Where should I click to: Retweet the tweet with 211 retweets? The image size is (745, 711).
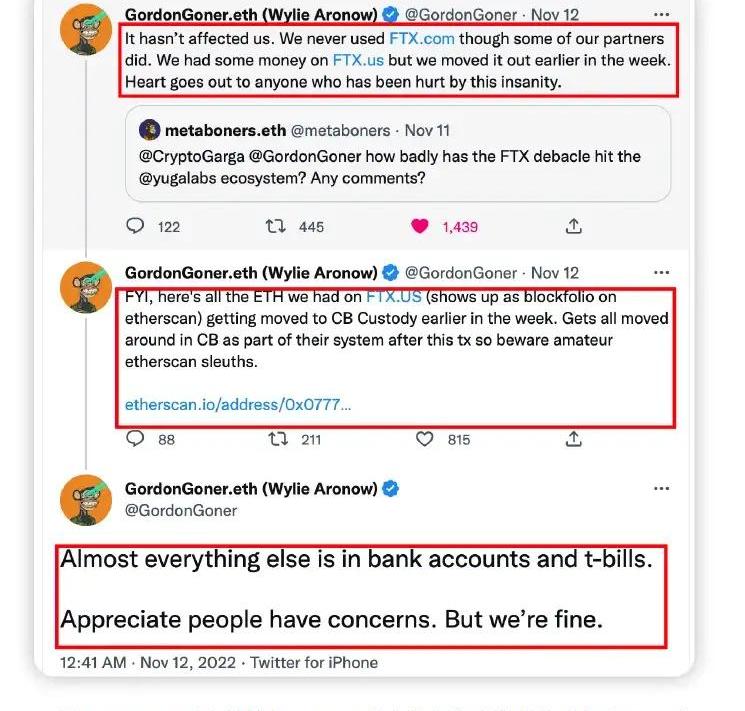[276, 439]
